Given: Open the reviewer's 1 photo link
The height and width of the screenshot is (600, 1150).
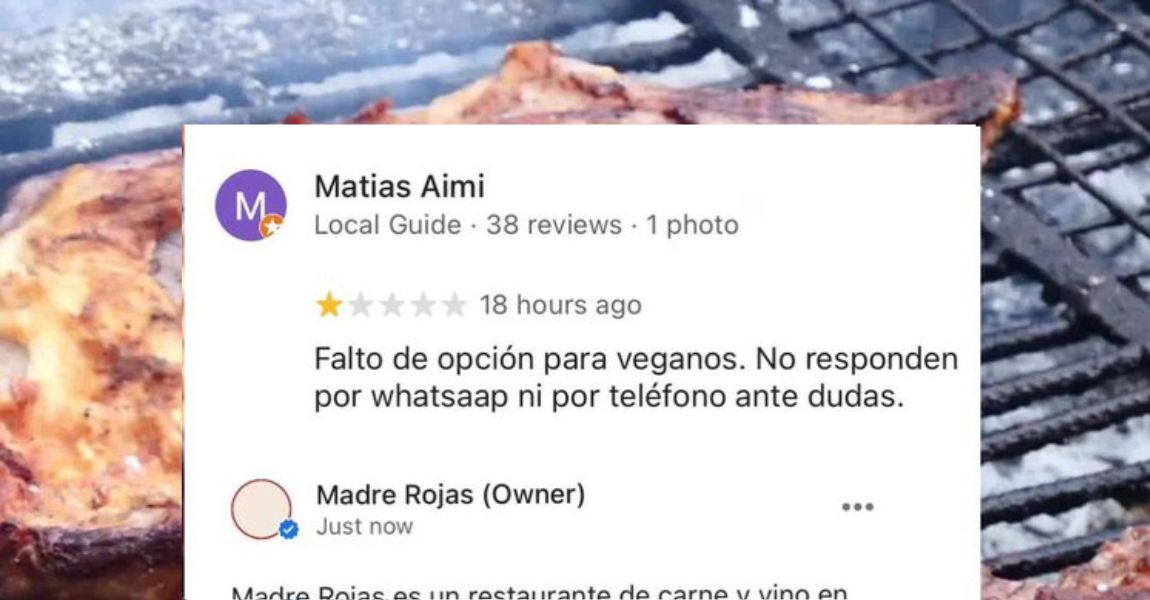Looking at the screenshot, I should pyautogui.click(x=692, y=224).
